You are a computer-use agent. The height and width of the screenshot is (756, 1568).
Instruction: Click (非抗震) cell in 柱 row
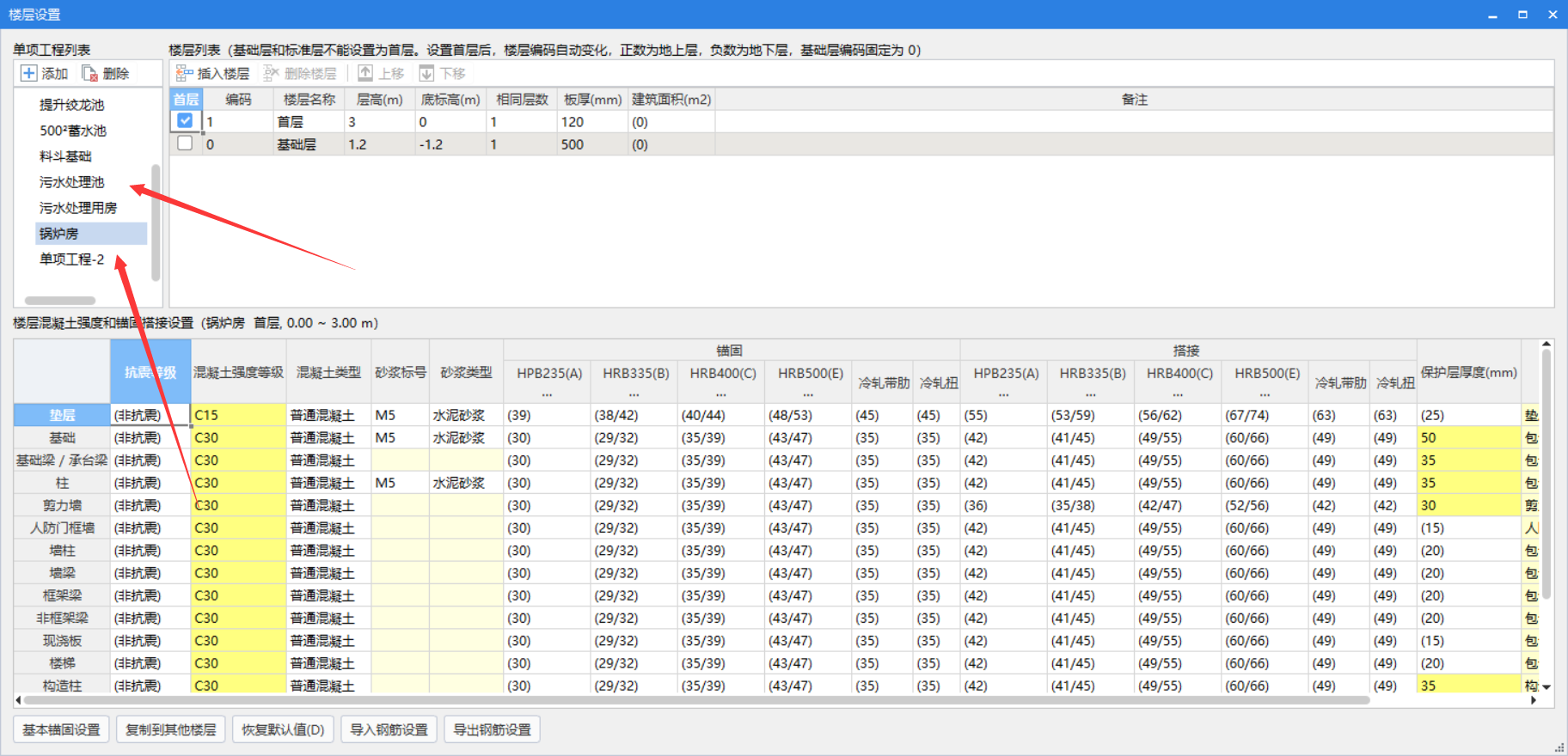point(150,483)
